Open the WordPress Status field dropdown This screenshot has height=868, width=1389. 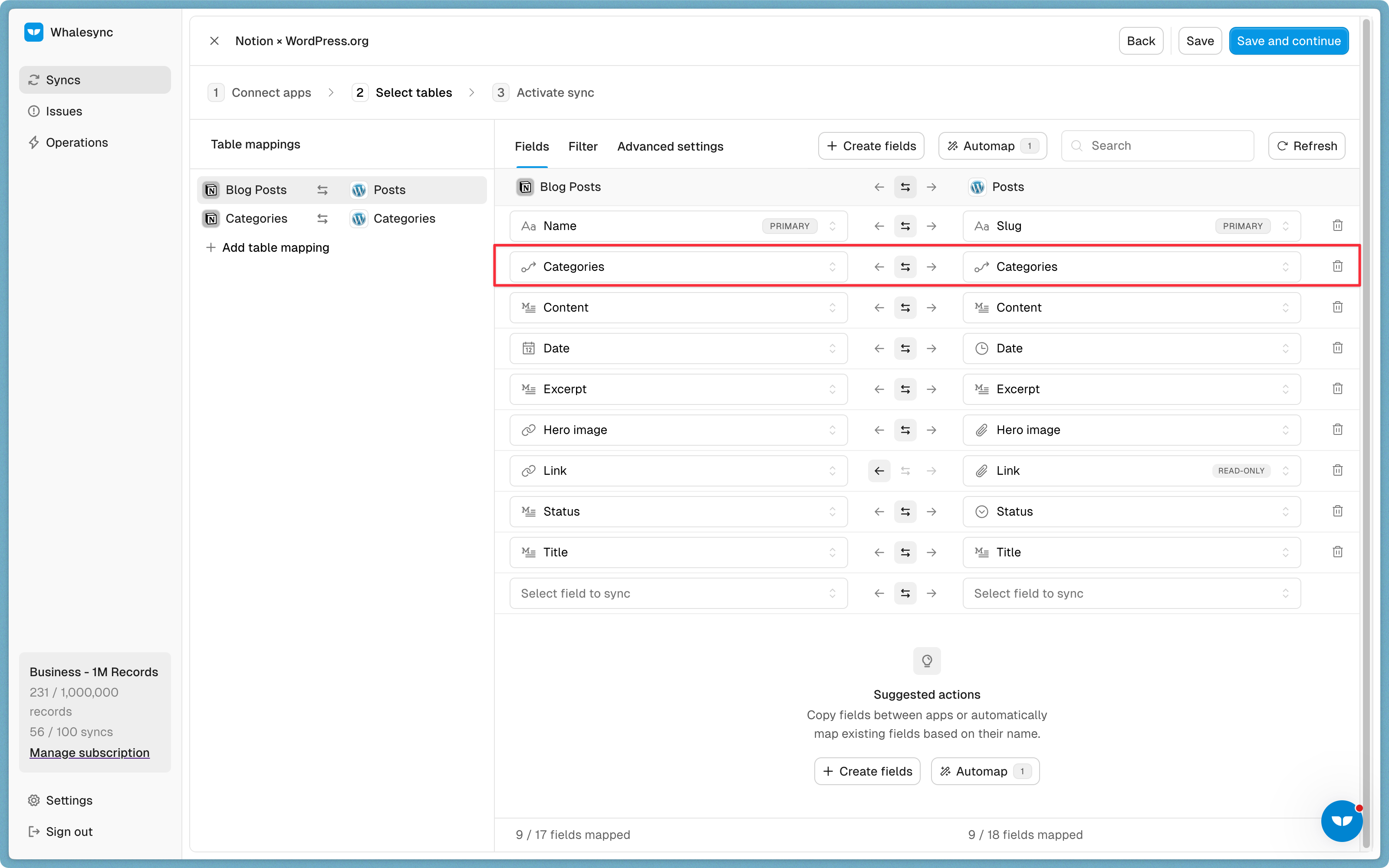click(x=1131, y=512)
